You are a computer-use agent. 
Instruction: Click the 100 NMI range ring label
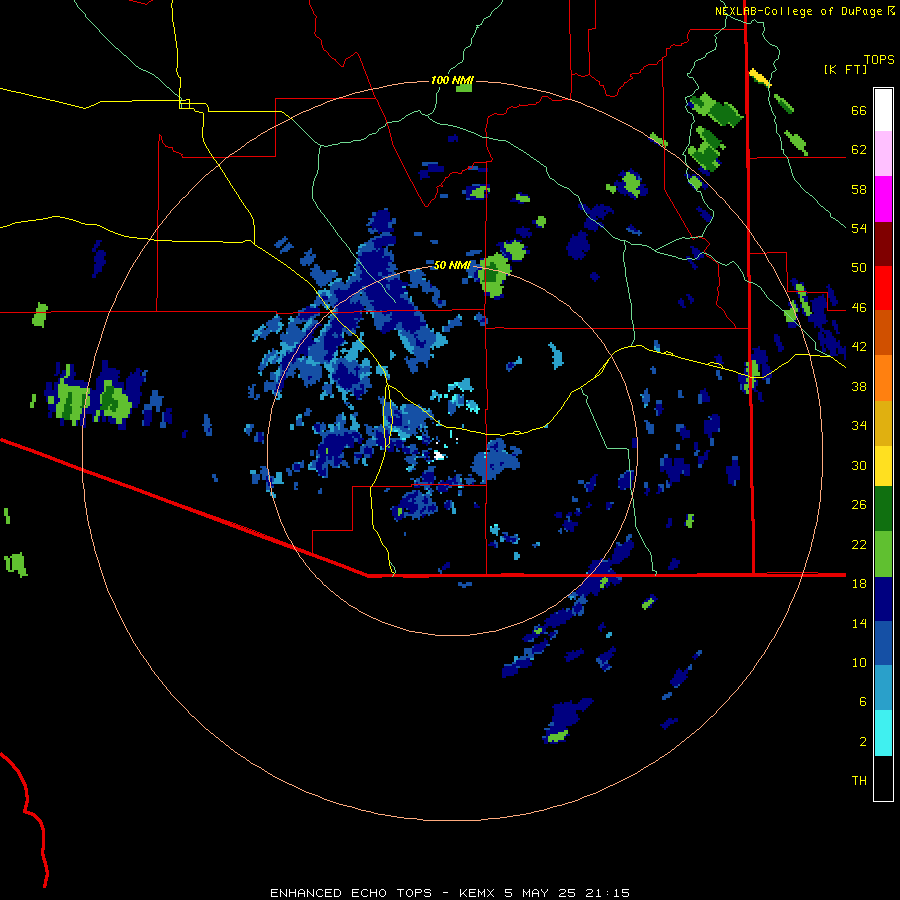452,80
